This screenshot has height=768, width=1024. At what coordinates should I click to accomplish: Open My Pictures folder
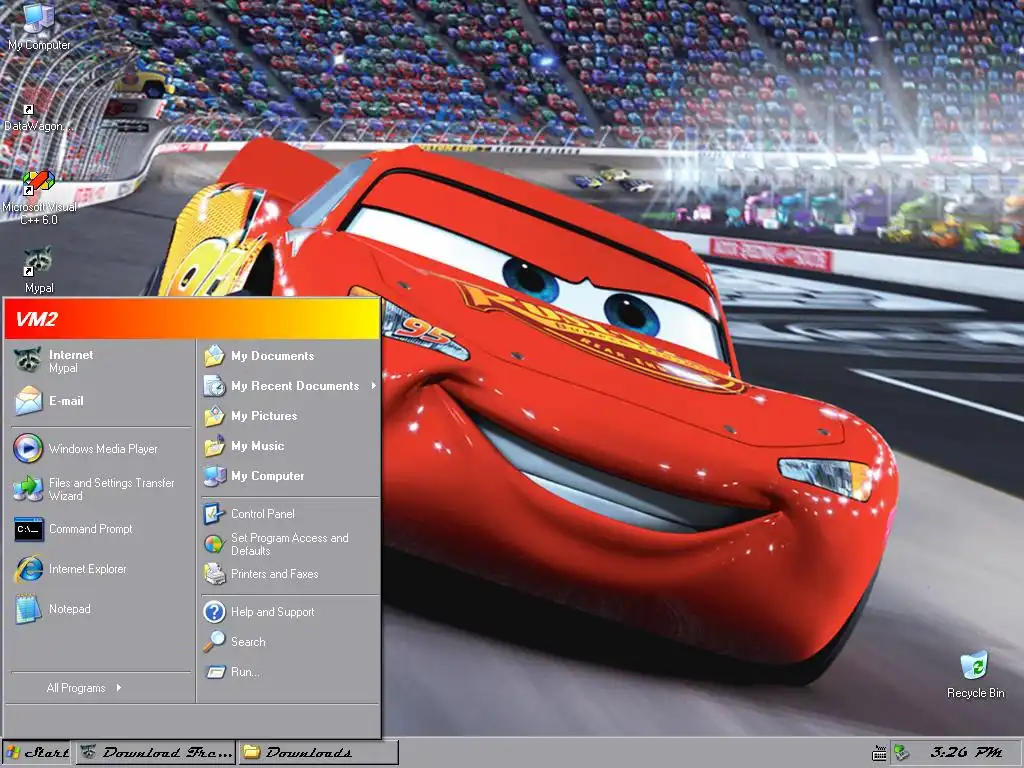[x=289, y=416]
